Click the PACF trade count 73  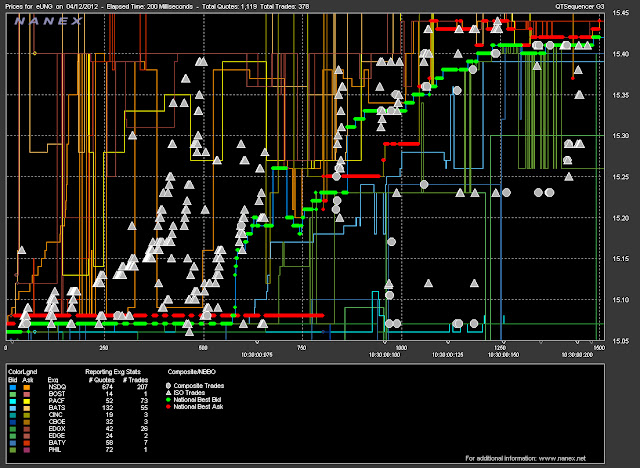(144, 401)
